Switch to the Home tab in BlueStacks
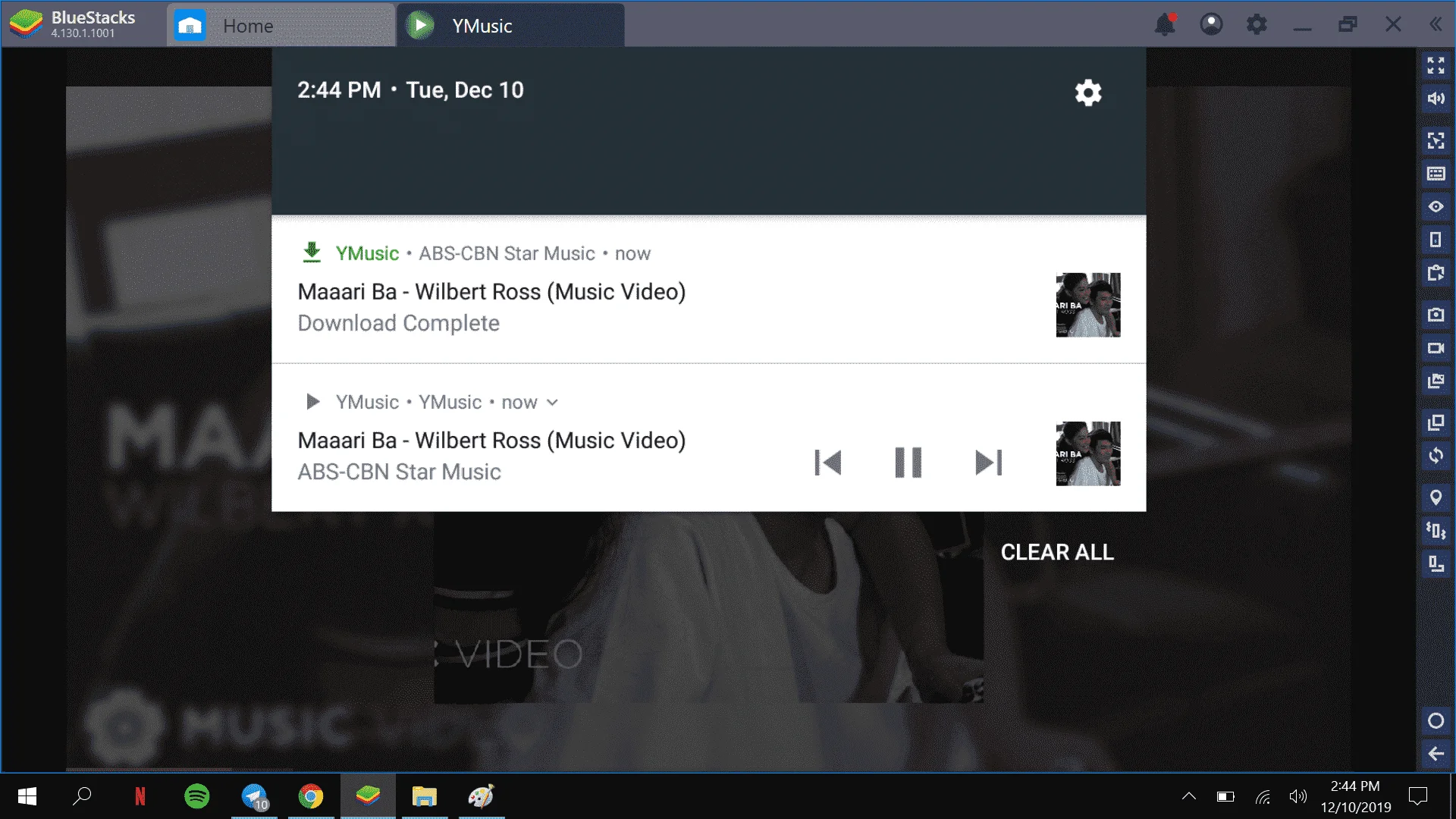This screenshot has height=819, width=1456. [x=281, y=26]
